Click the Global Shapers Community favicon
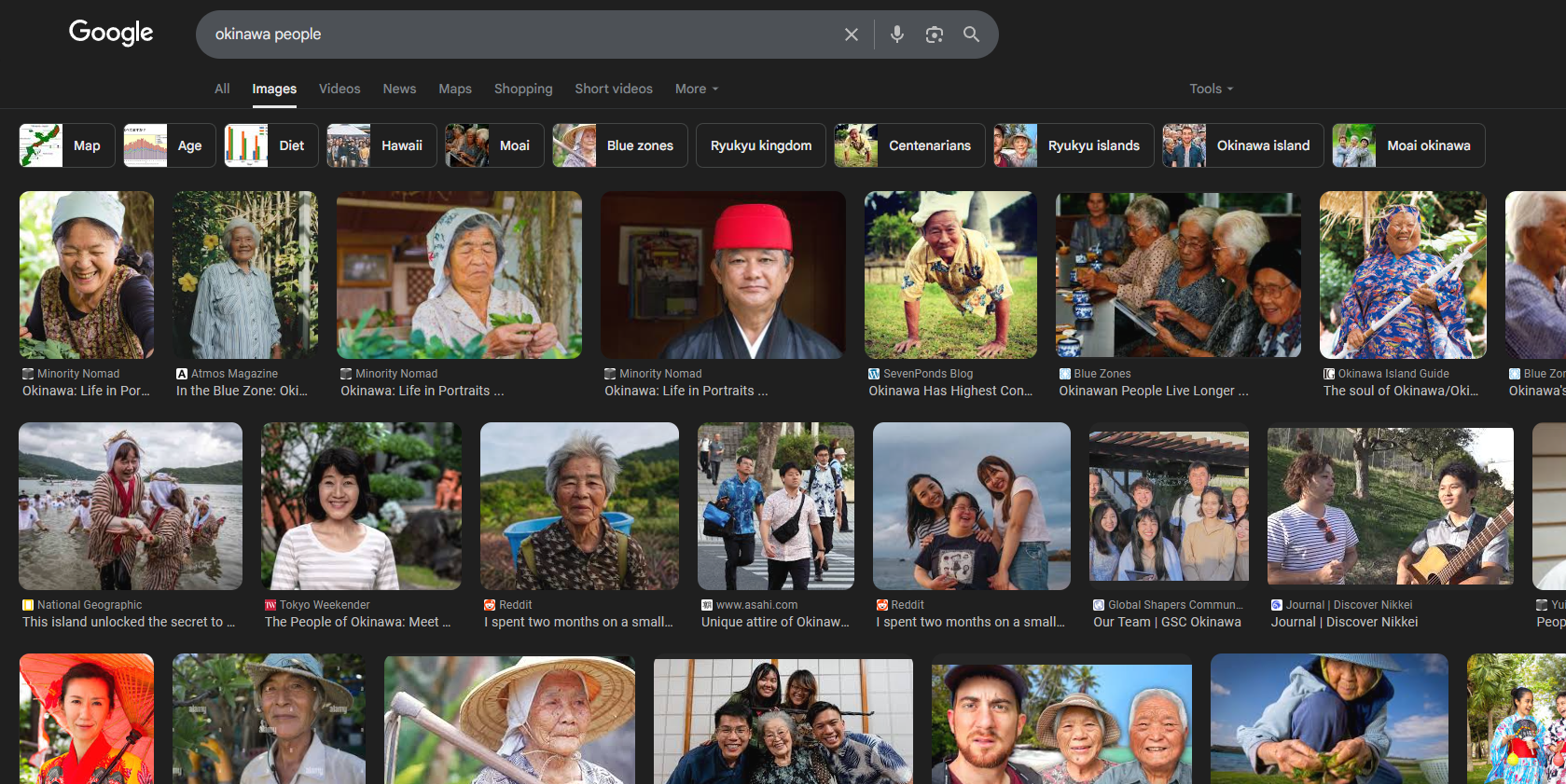Image resolution: width=1566 pixels, height=784 pixels. (1099, 605)
